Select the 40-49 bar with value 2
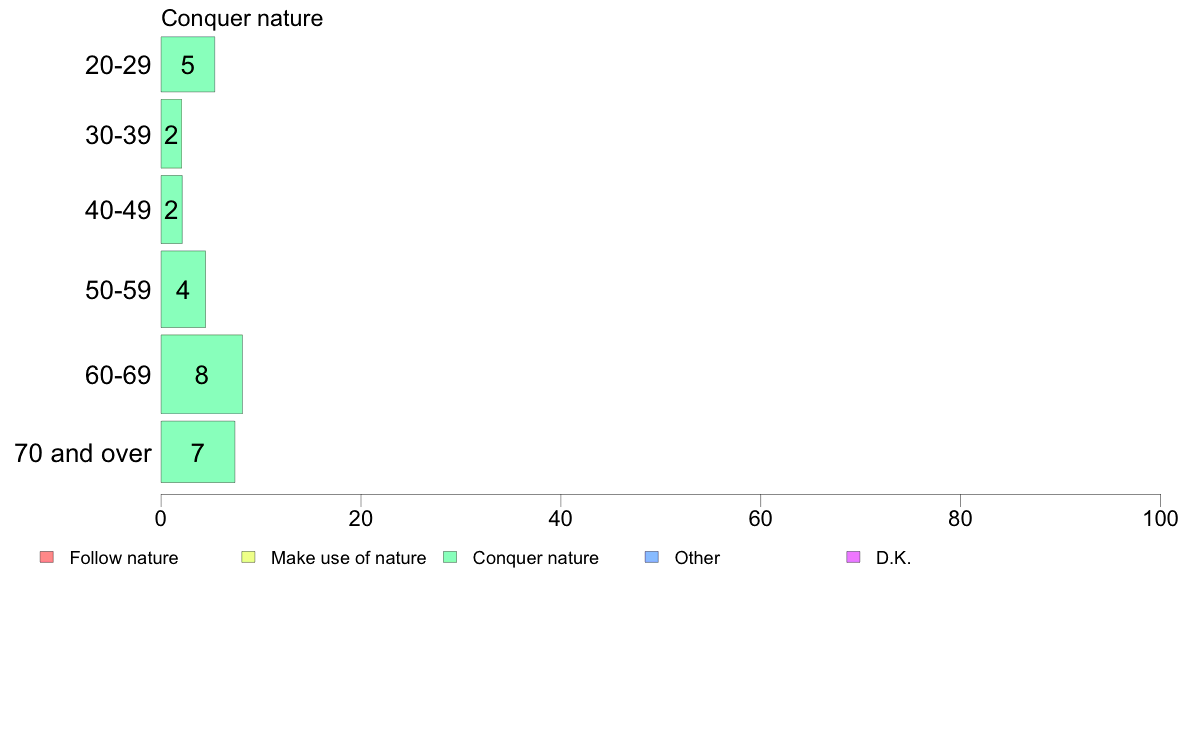The width and height of the screenshot is (1188, 736). [x=171, y=210]
